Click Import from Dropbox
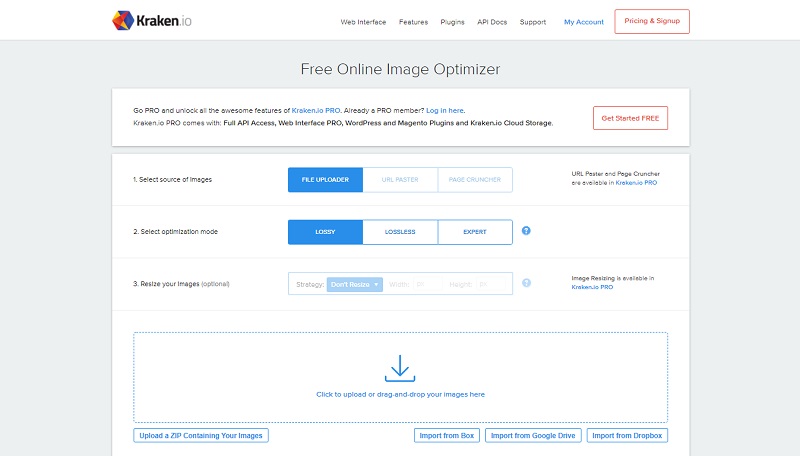The image size is (800, 456). (627, 436)
